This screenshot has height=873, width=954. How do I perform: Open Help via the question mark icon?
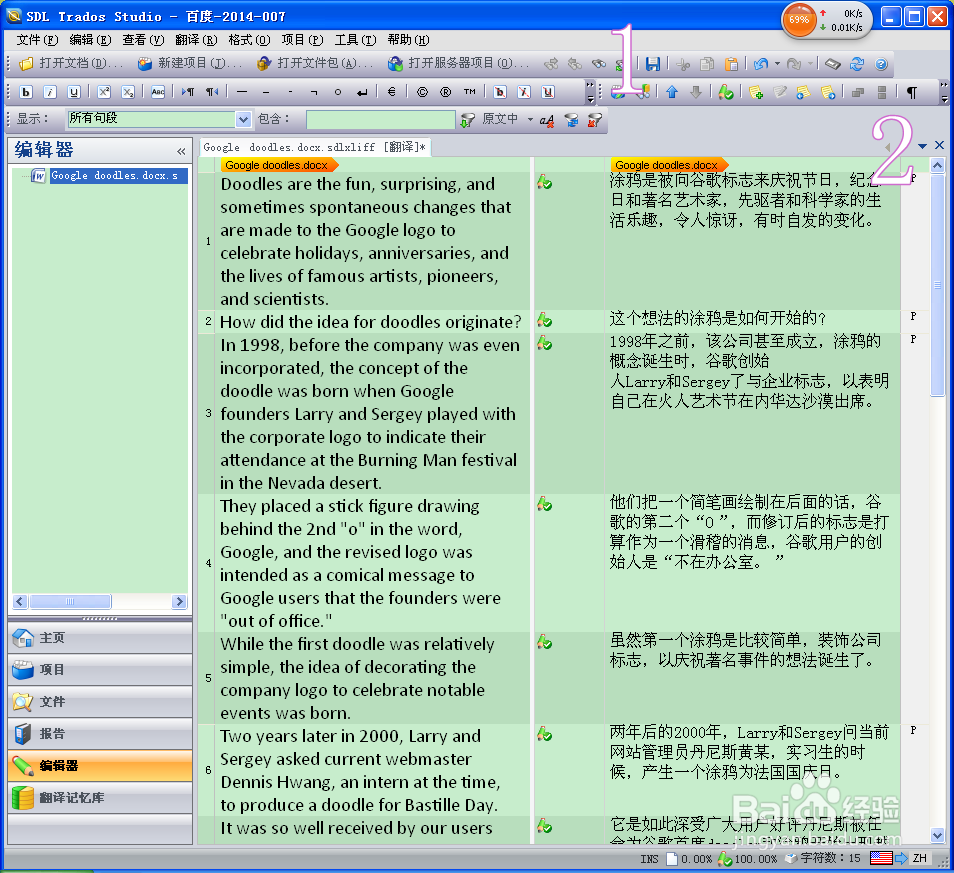coord(880,64)
